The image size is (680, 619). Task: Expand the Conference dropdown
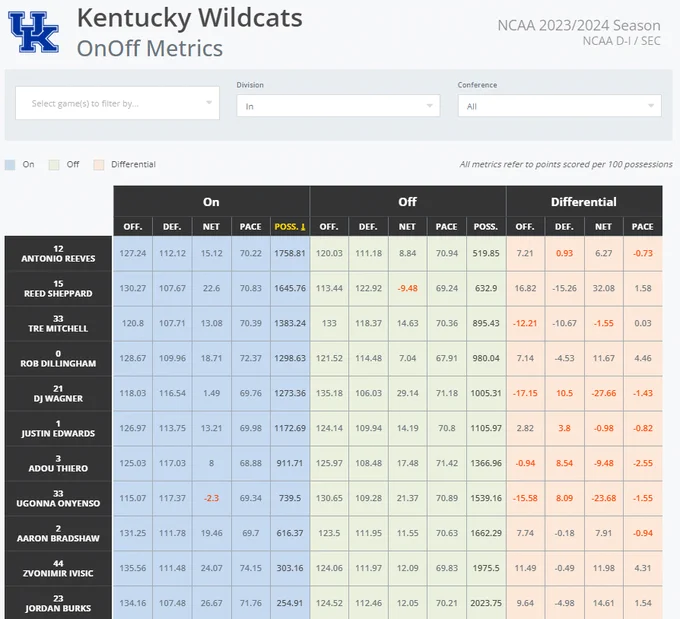click(x=559, y=106)
